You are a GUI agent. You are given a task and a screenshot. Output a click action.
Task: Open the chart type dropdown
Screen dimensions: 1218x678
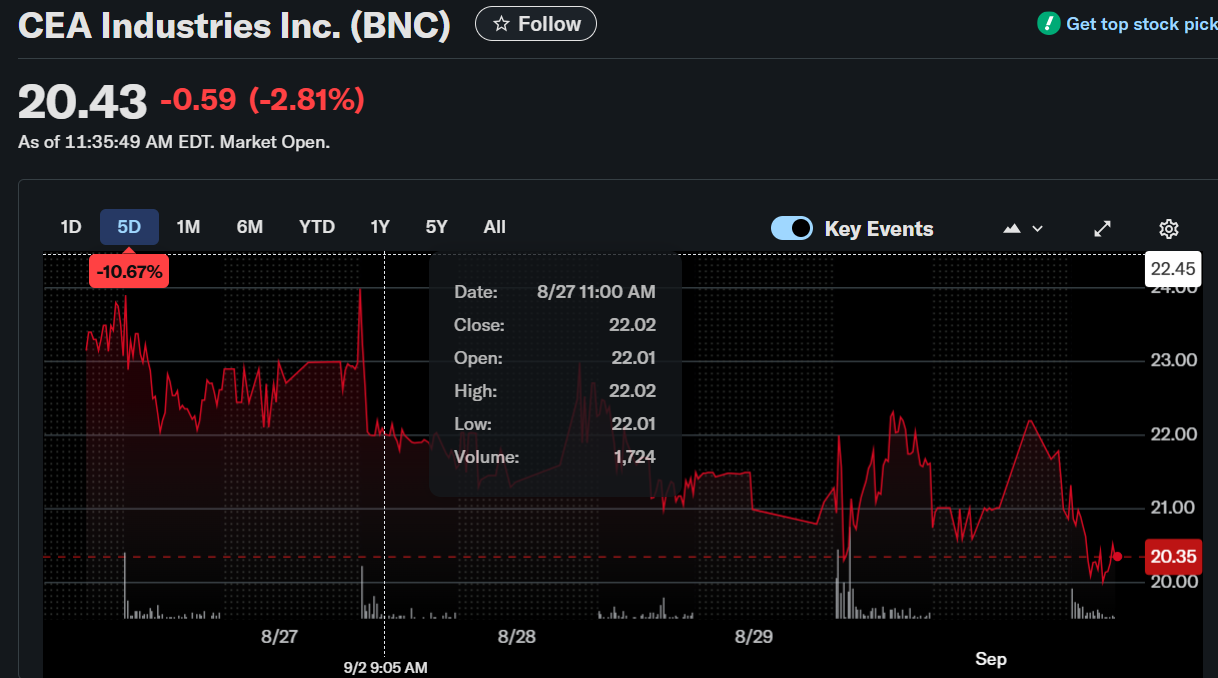point(1023,229)
